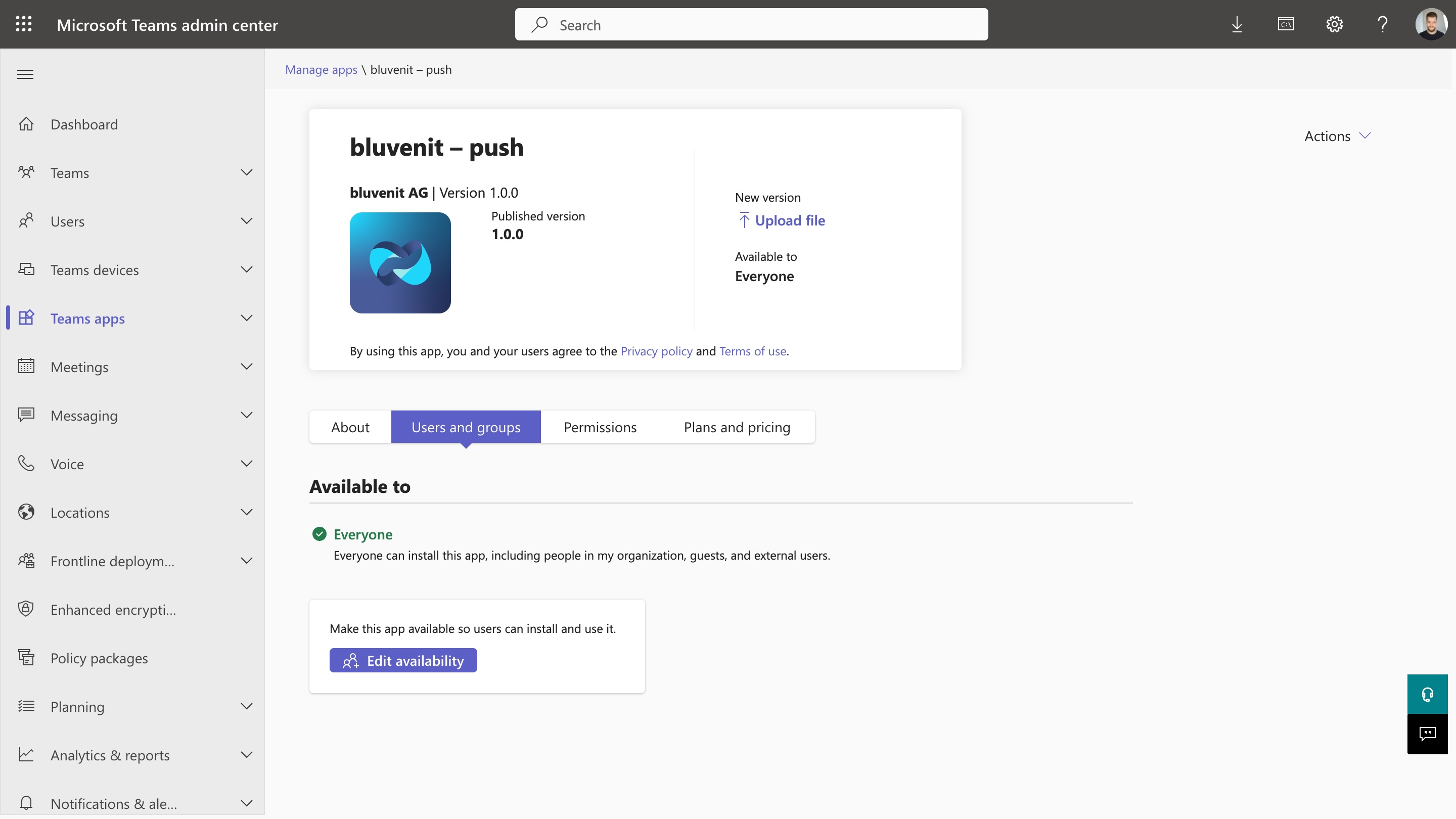Screen dimensions: 1456x819
Task: Open Dashboard in the sidebar
Action: point(84,124)
